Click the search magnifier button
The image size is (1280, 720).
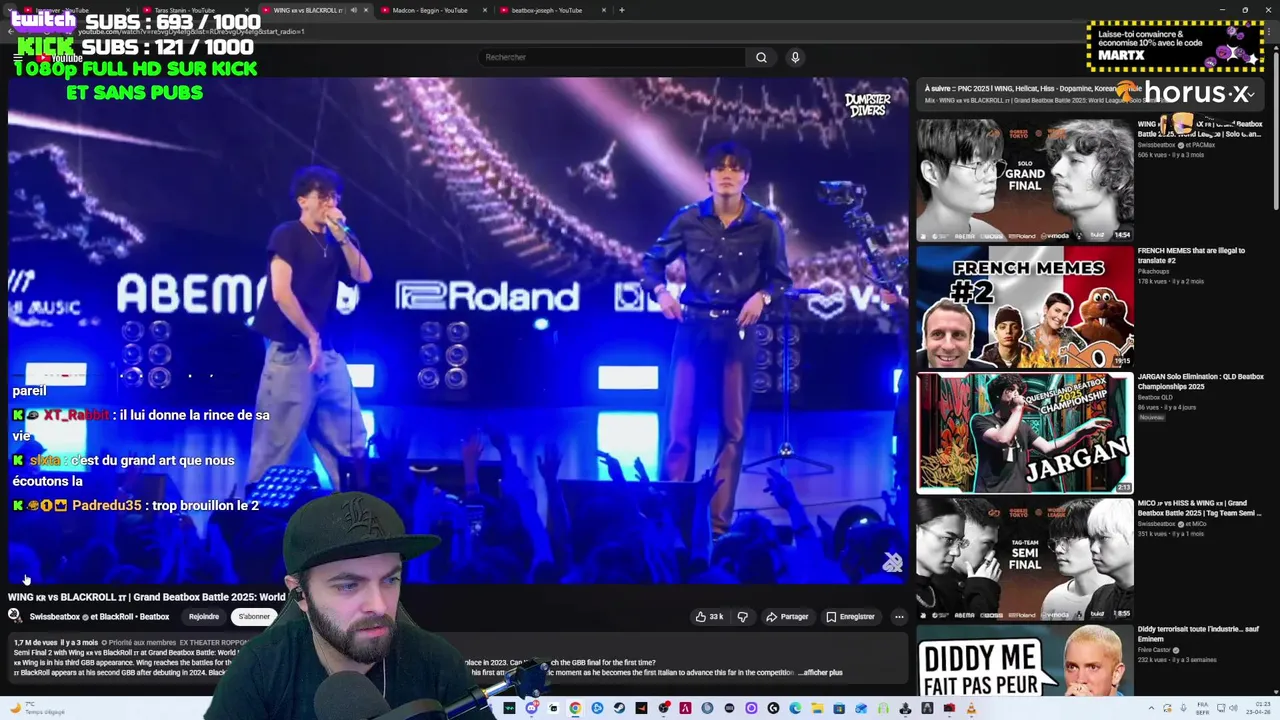coord(761,57)
